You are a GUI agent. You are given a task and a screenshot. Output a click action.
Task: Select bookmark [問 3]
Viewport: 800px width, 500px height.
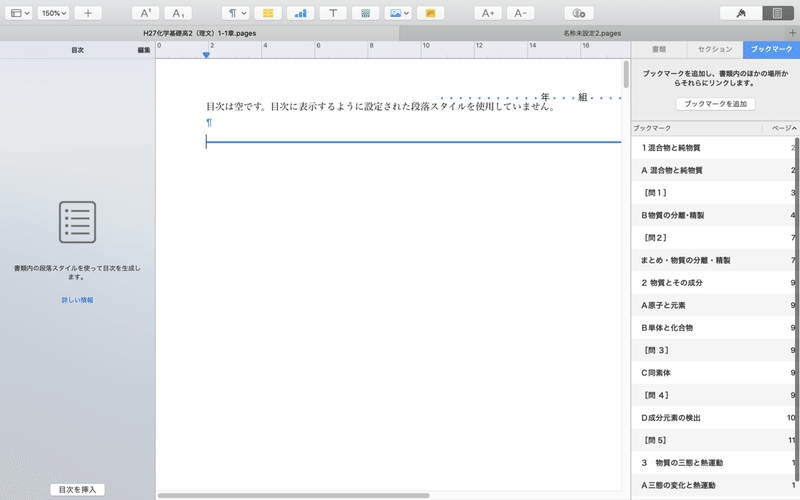point(715,350)
